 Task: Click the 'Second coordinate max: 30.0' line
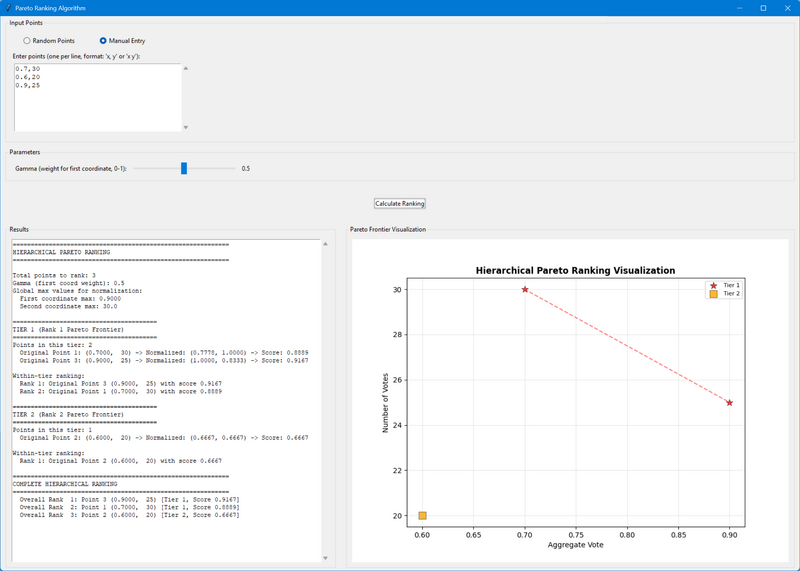pos(68,306)
